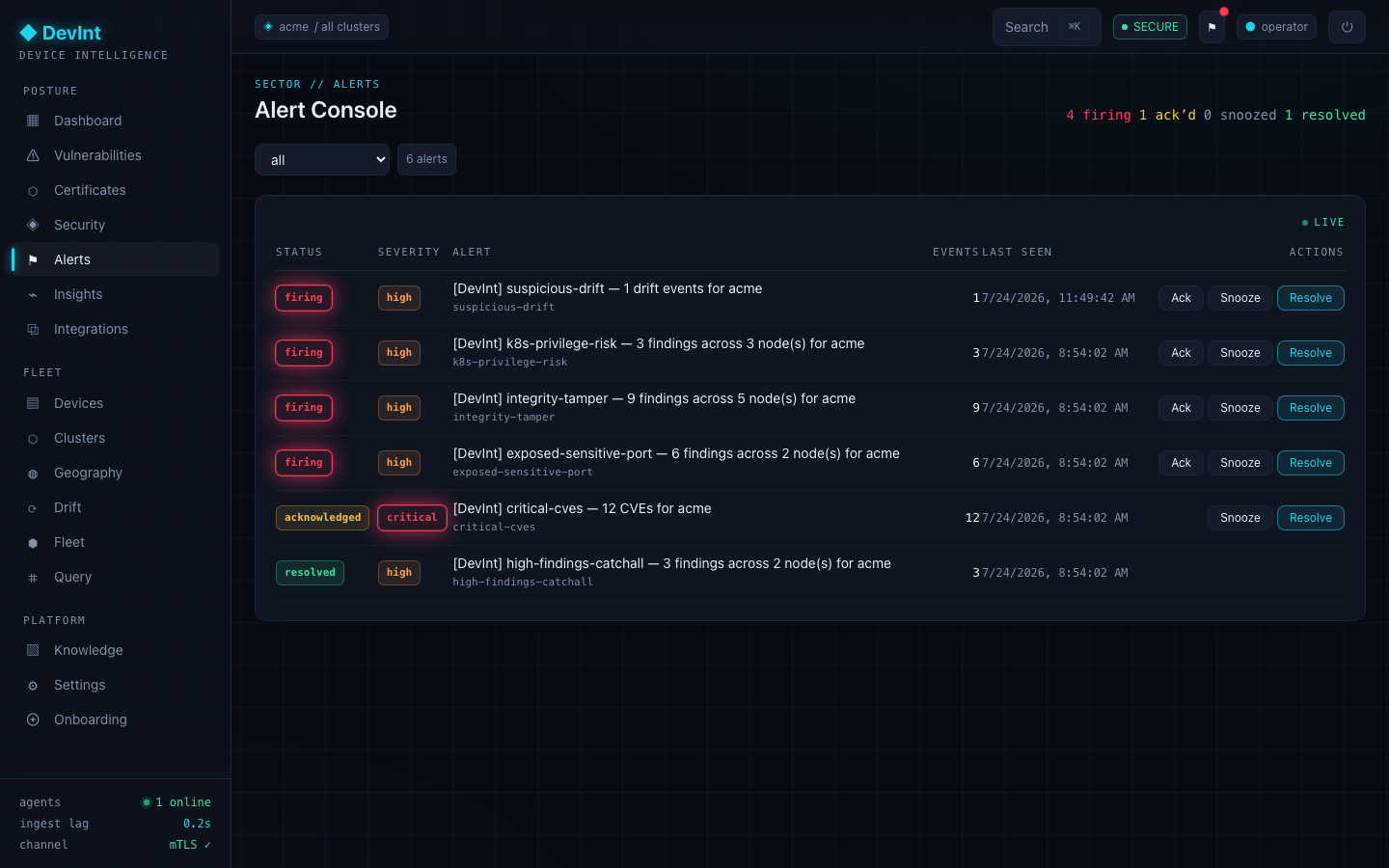
Task: Ack the k8s-privilege-risk alert
Action: point(1181,353)
